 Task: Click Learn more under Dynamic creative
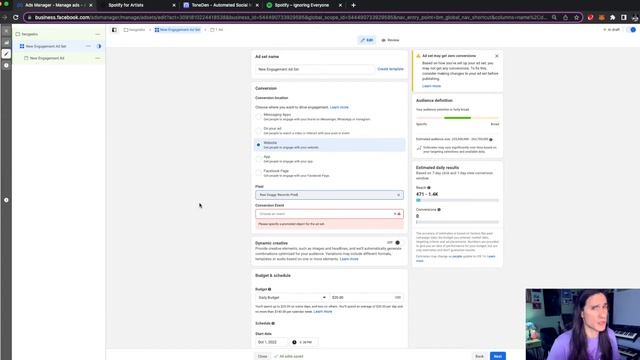[349, 259]
